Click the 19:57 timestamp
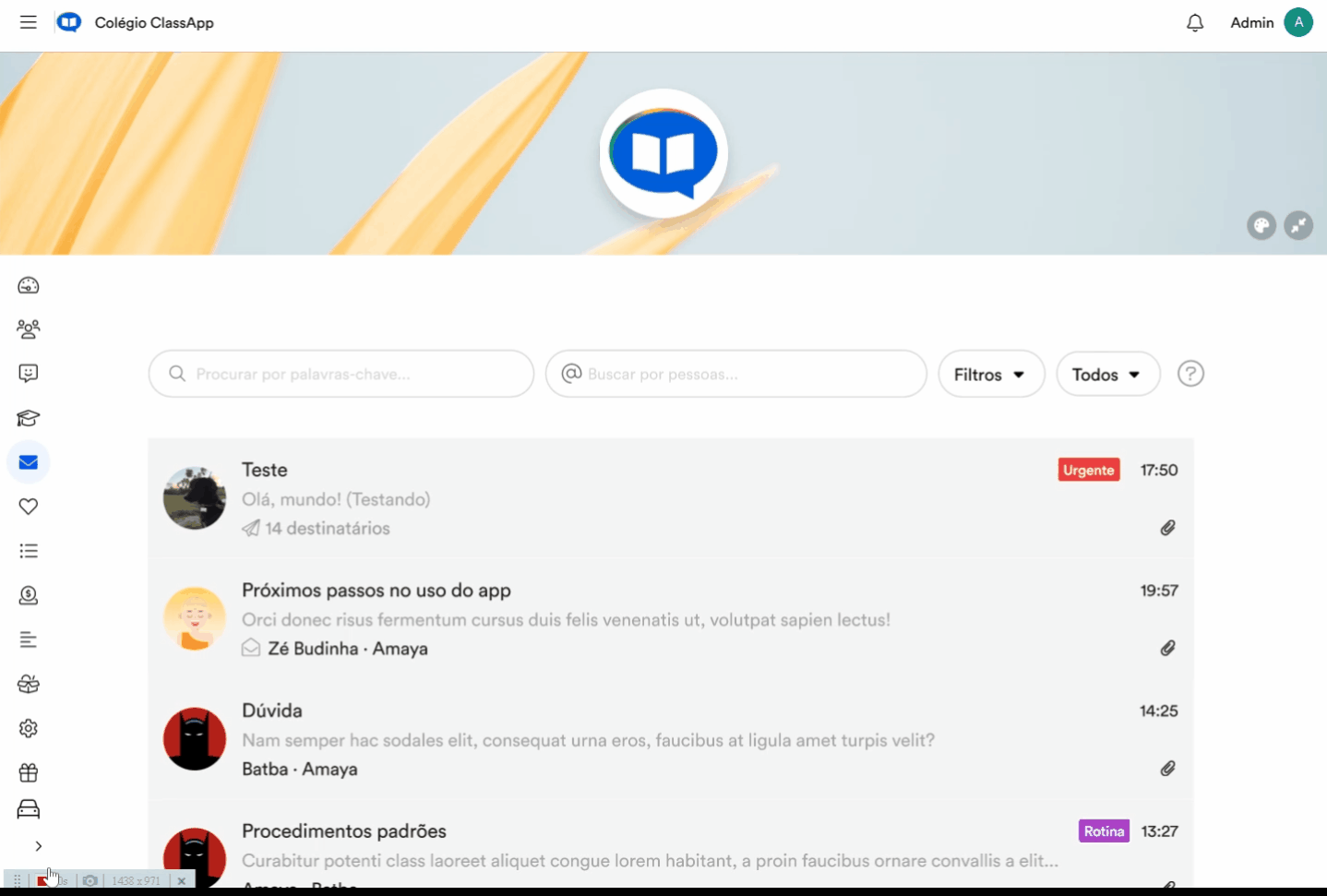Image resolution: width=1327 pixels, height=896 pixels. coord(1159,591)
